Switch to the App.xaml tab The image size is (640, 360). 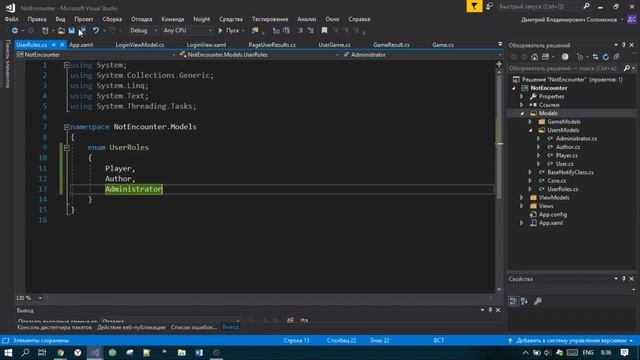tap(81, 45)
